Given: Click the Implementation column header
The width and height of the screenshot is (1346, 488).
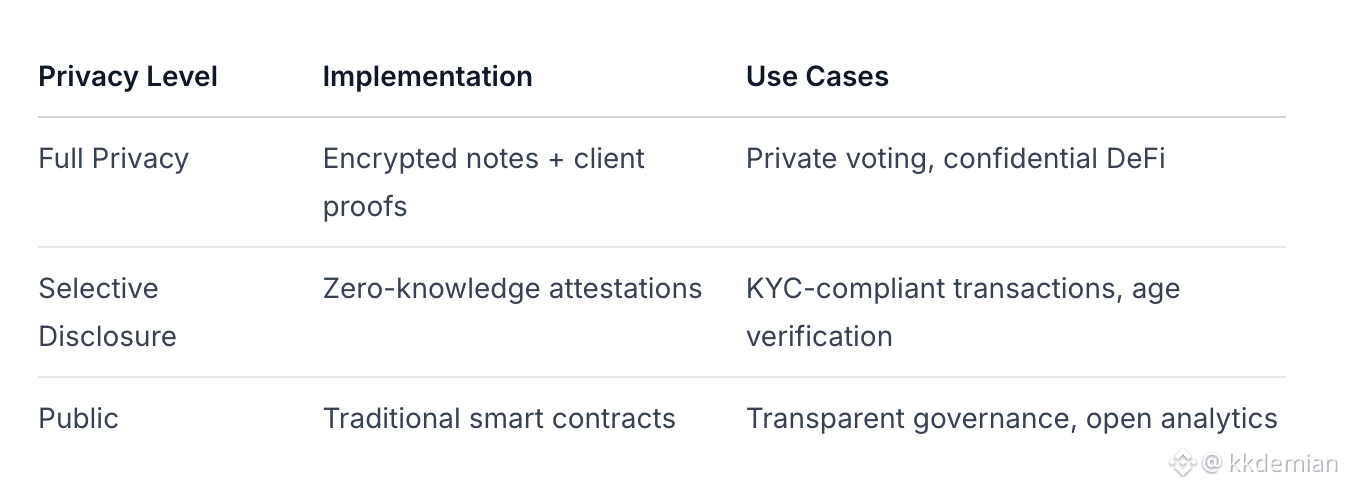Looking at the screenshot, I should [427, 77].
